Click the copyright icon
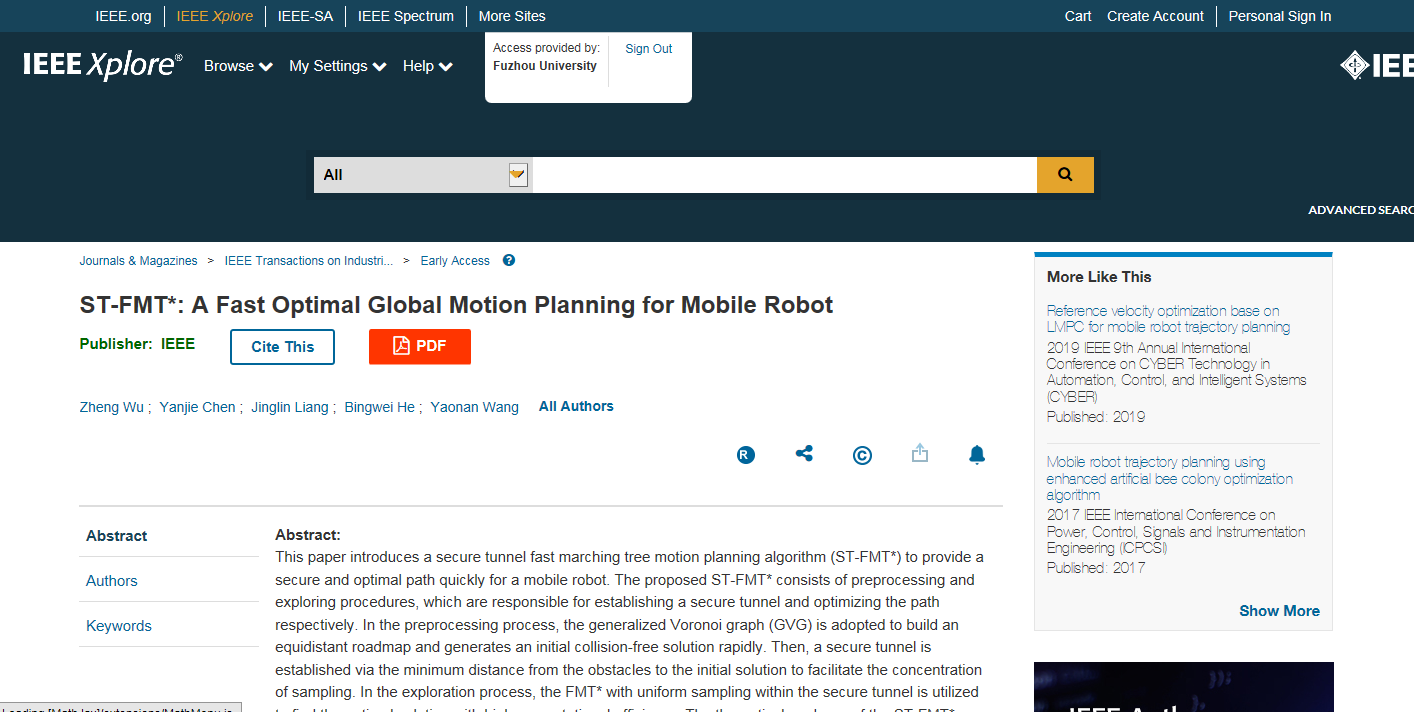1414x712 pixels. click(x=862, y=455)
